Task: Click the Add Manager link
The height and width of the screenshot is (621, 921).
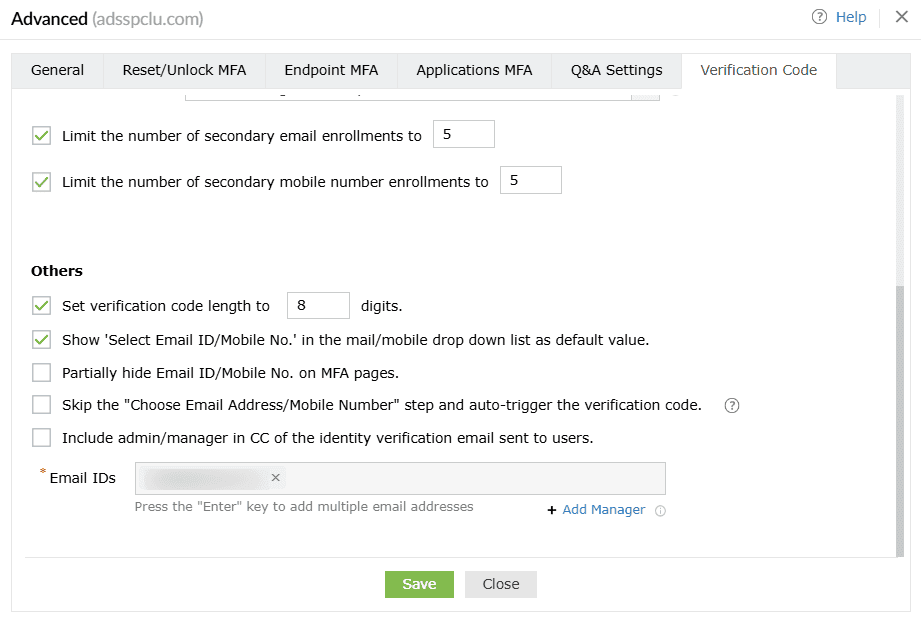Action: (x=603, y=510)
